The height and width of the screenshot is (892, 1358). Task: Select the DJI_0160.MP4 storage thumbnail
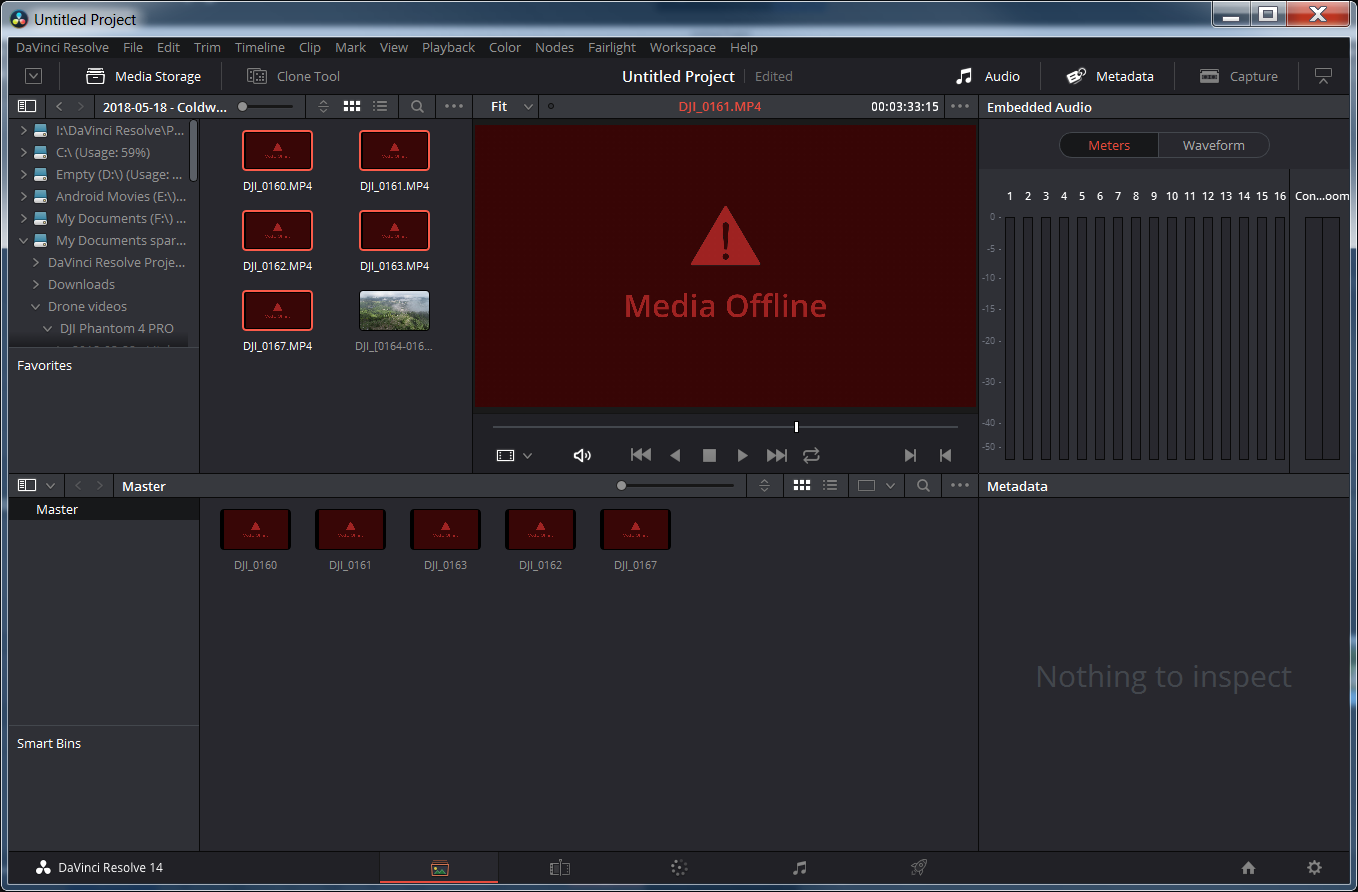coord(277,150)
